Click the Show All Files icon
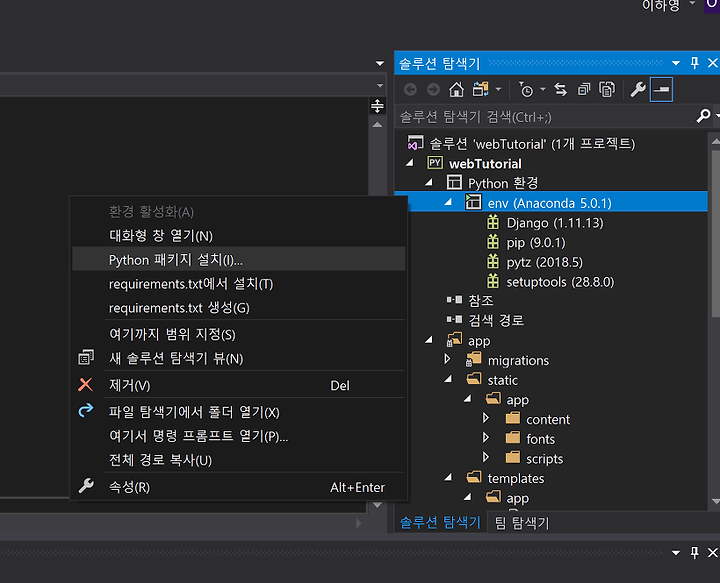This screenshot has width=720, height=583. coord(607,90)
